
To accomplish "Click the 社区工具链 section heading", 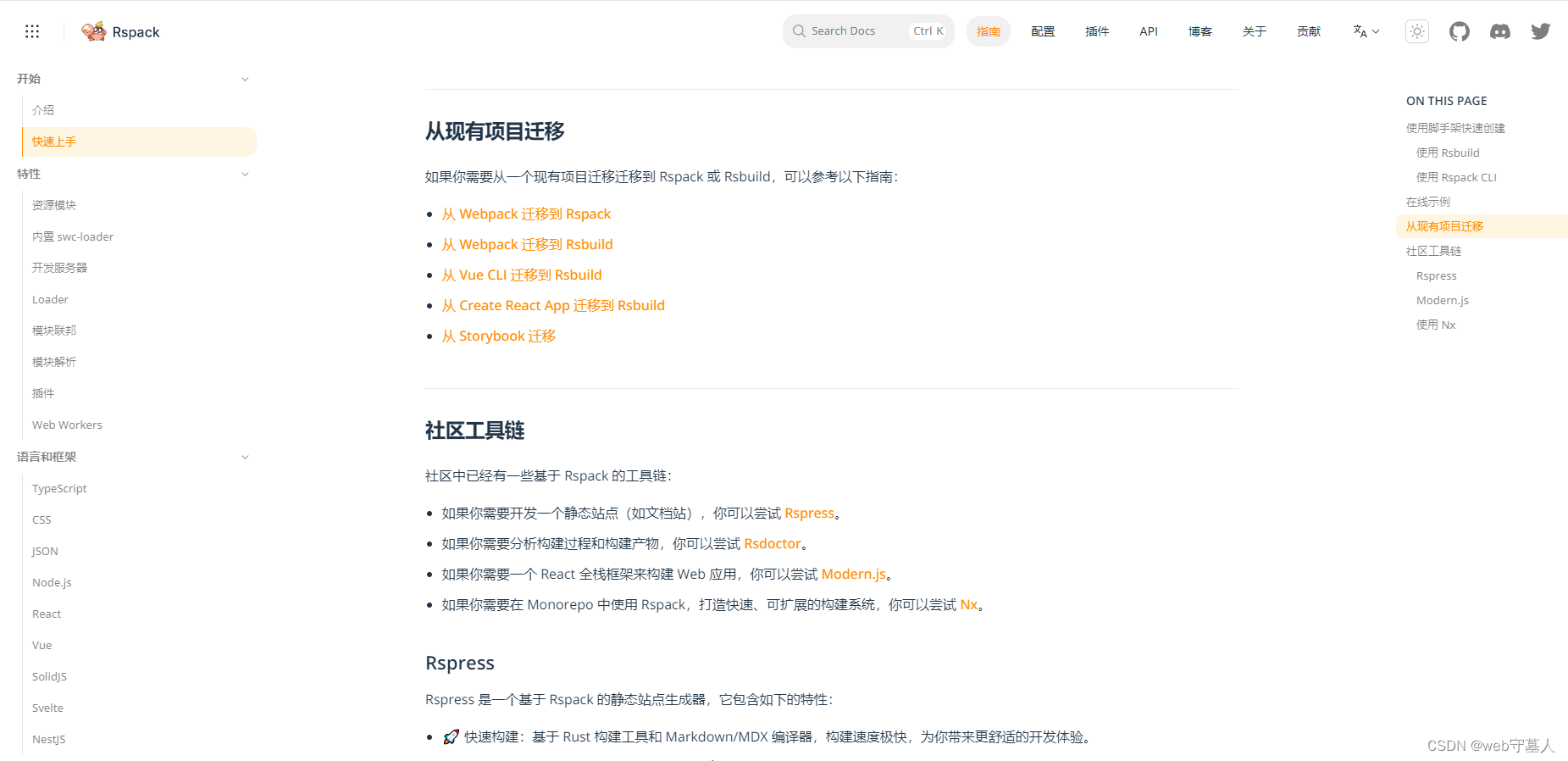I will tap(474, 430).
